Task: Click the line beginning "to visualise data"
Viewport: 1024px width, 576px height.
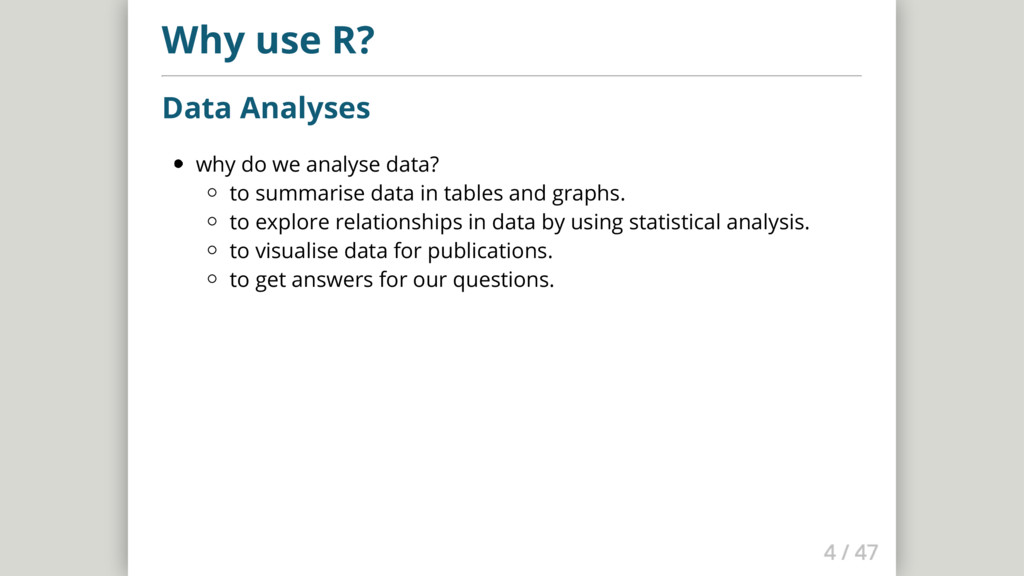Action: click(391, 251)
